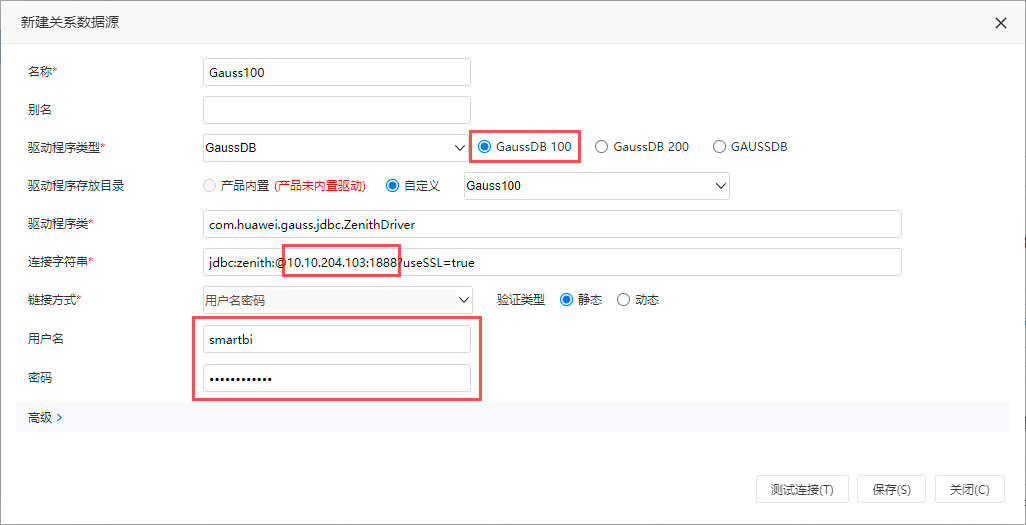This screenshot has height=525, width=1026.
Task: Click the 新建关系数据源 dialog title
Action: (x=70, y=23)
